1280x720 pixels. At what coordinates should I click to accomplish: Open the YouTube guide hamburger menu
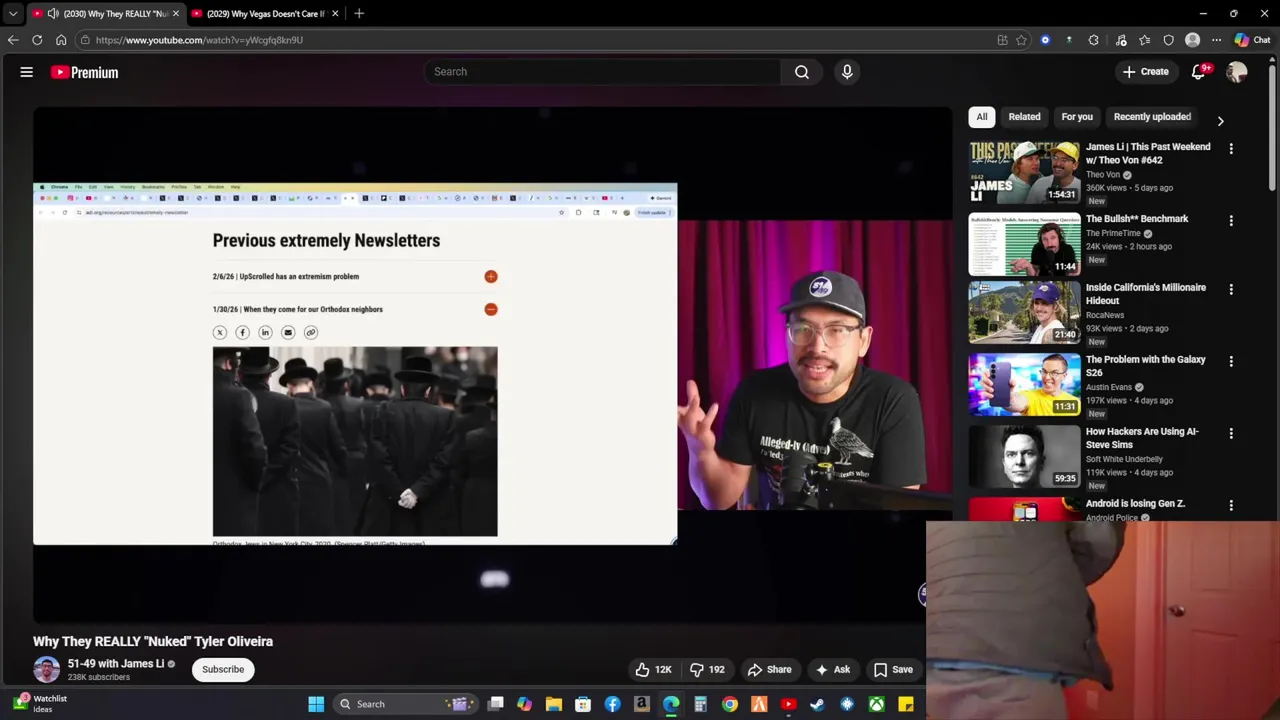[x=27, y=72]
